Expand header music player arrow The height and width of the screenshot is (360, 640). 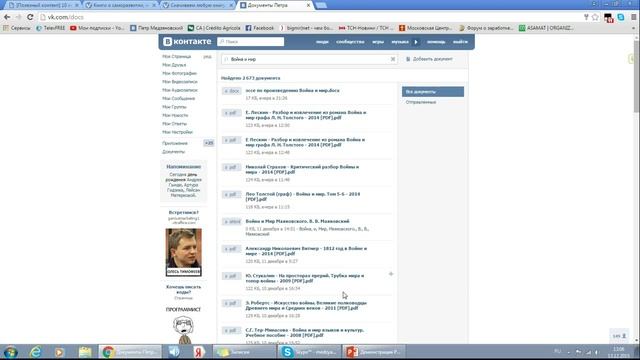point(416,42)
